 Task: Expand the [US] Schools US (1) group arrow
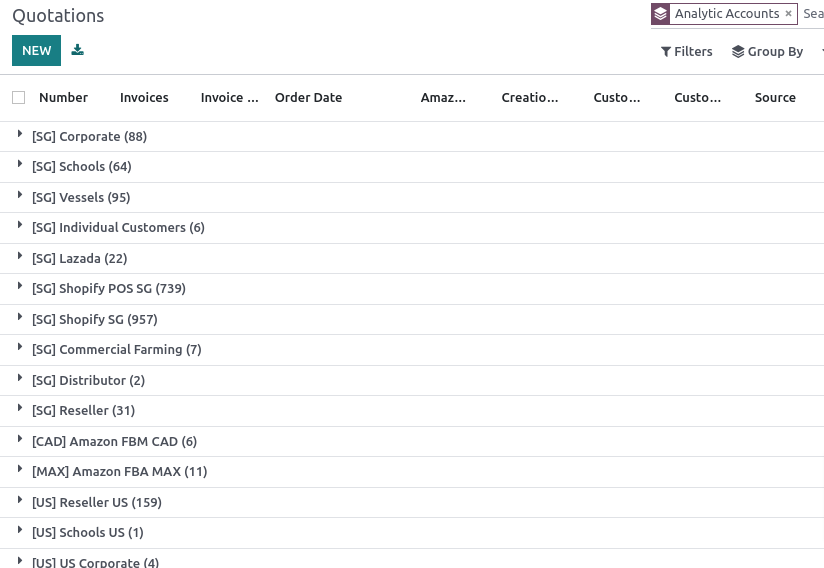pyautogui.click(x=19, y=529)
